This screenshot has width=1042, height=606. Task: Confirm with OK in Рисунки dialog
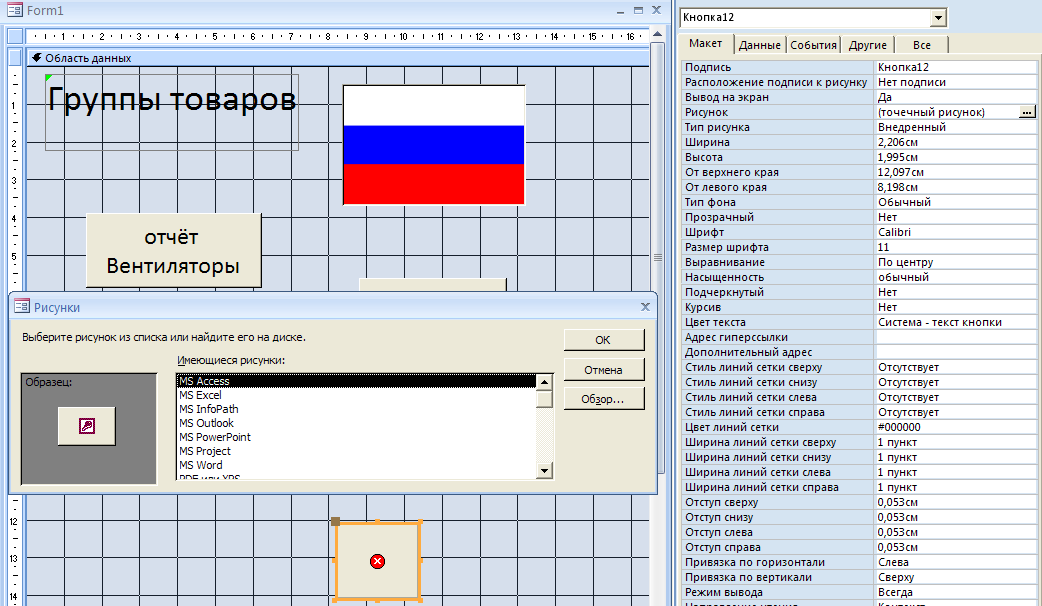click(x=603, y=340)
